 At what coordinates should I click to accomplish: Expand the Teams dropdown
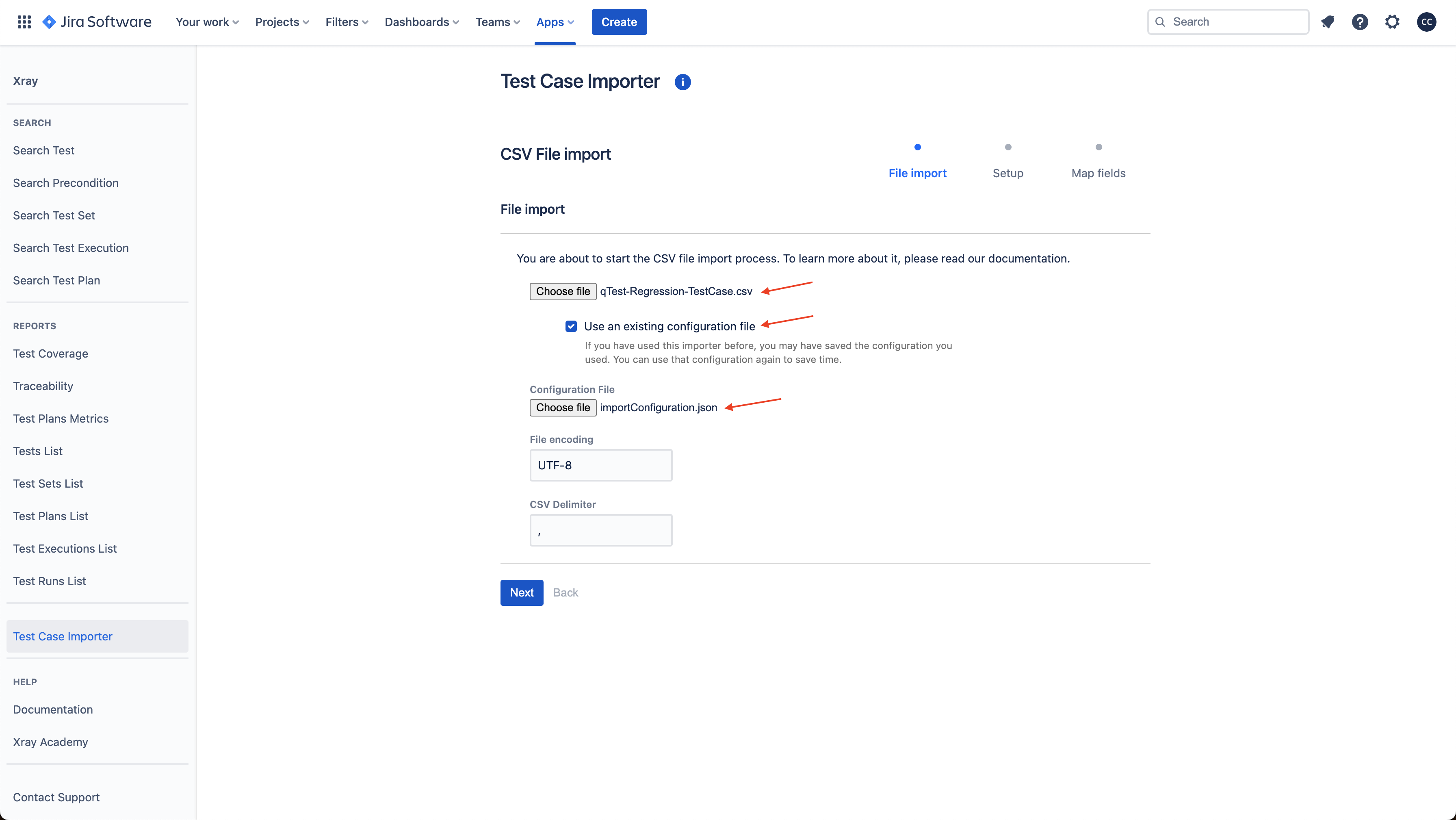pos(497,22)
